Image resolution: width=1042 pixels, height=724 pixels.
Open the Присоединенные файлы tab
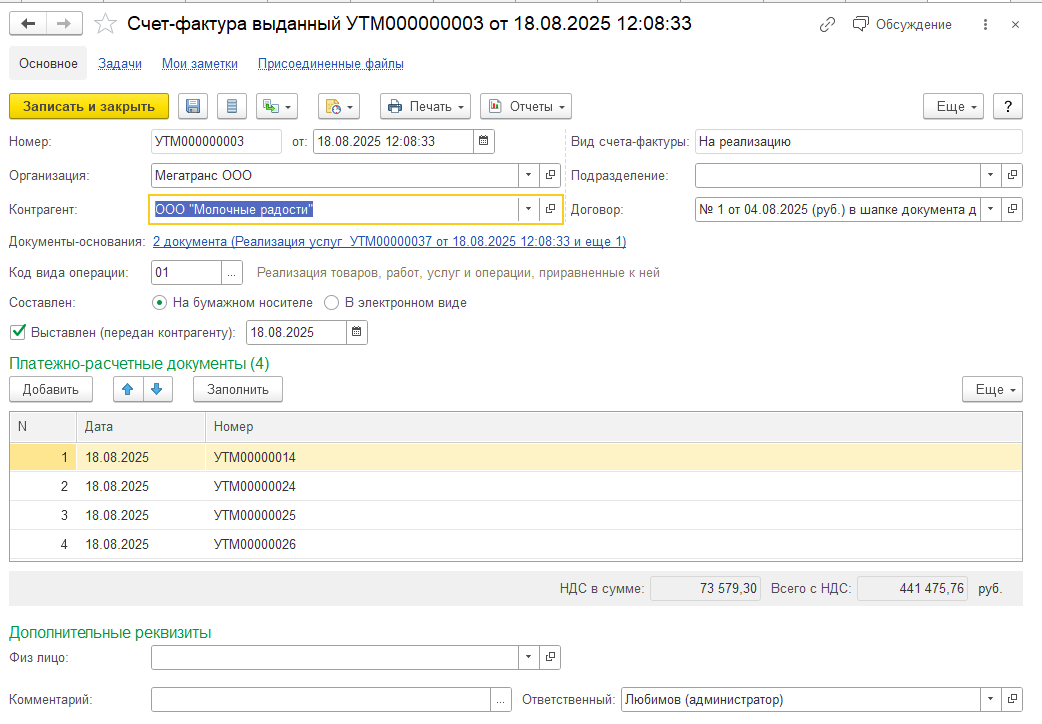330,64
